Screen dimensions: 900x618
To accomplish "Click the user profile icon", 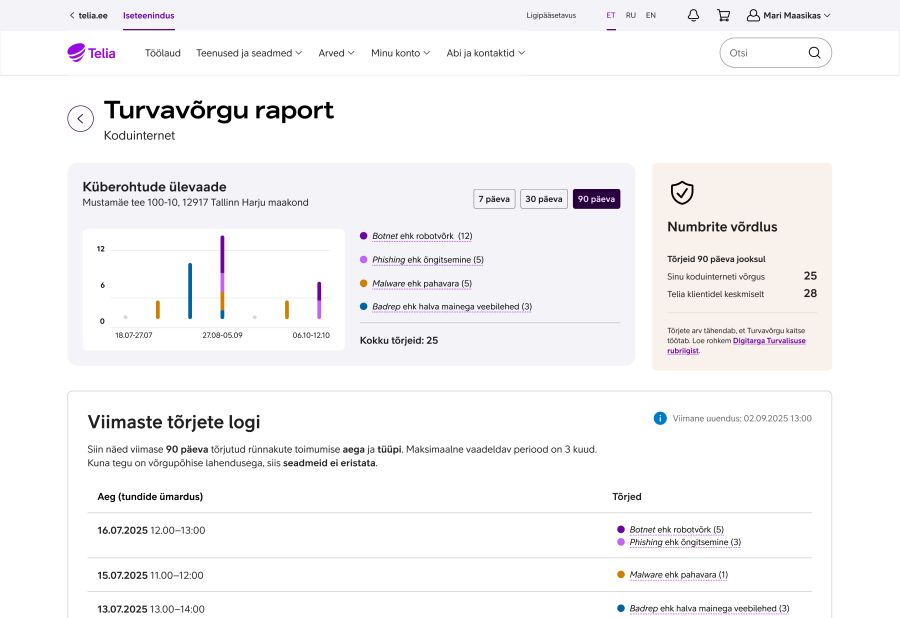I will [x=753, y=15].
